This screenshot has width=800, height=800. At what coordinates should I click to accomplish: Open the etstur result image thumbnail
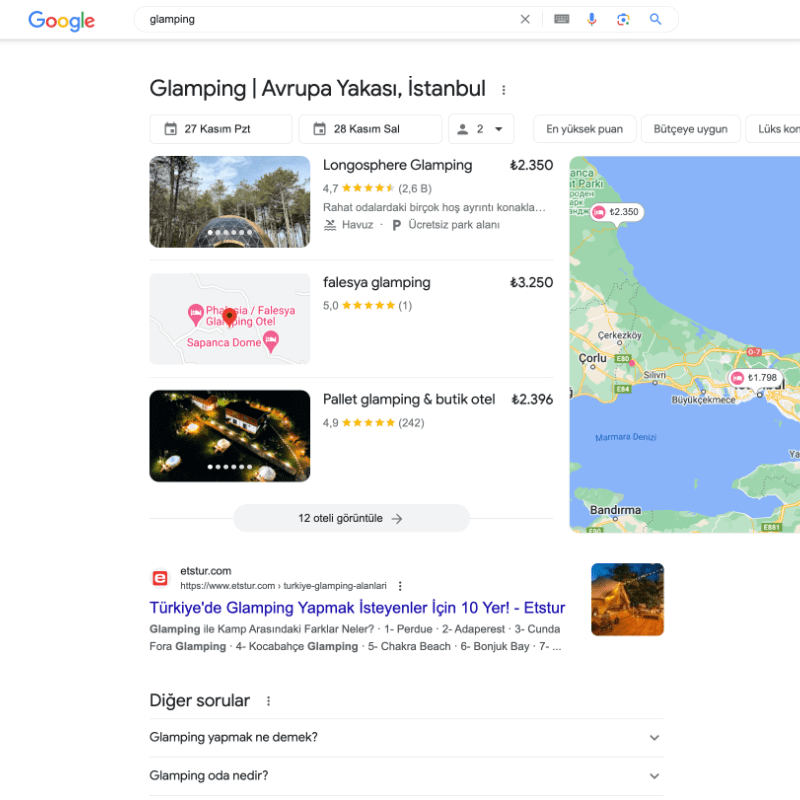[627, 599]
